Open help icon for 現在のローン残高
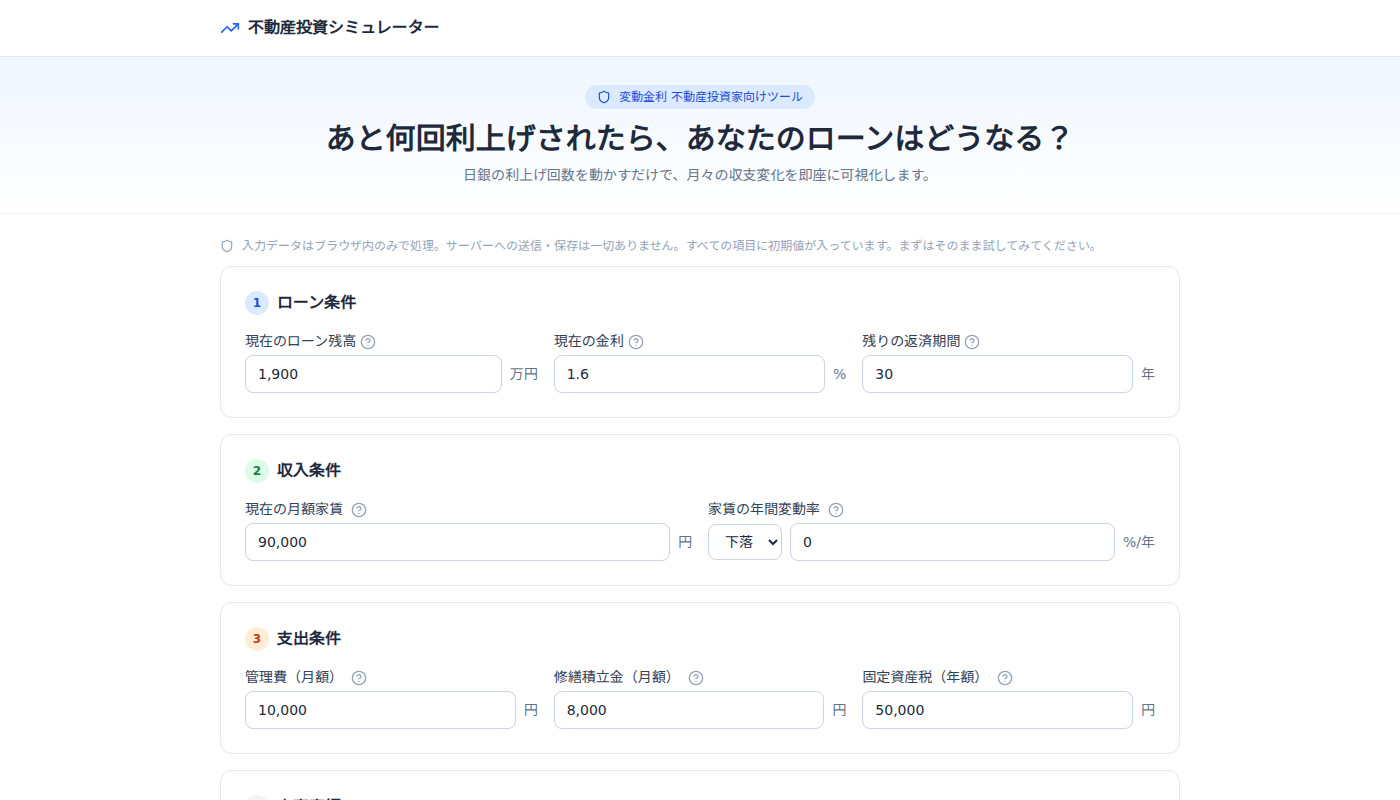This screenshot has width=1400, height=800. click(x=368, y=342)
